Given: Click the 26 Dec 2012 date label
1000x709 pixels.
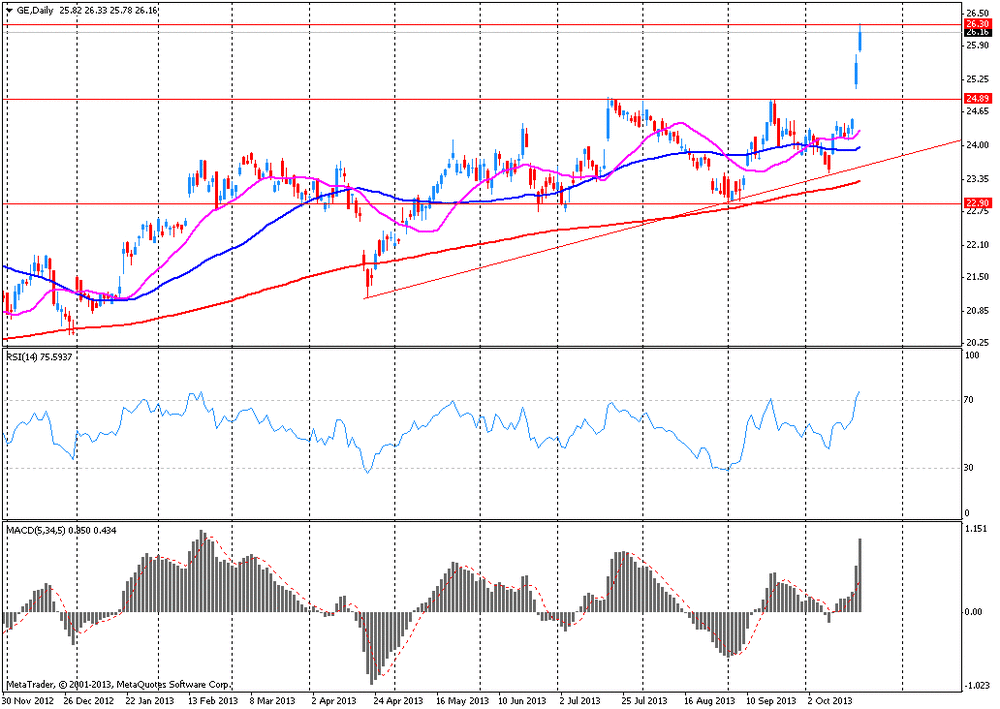Looking at the screenshot, I should click(x=87, y=701).
